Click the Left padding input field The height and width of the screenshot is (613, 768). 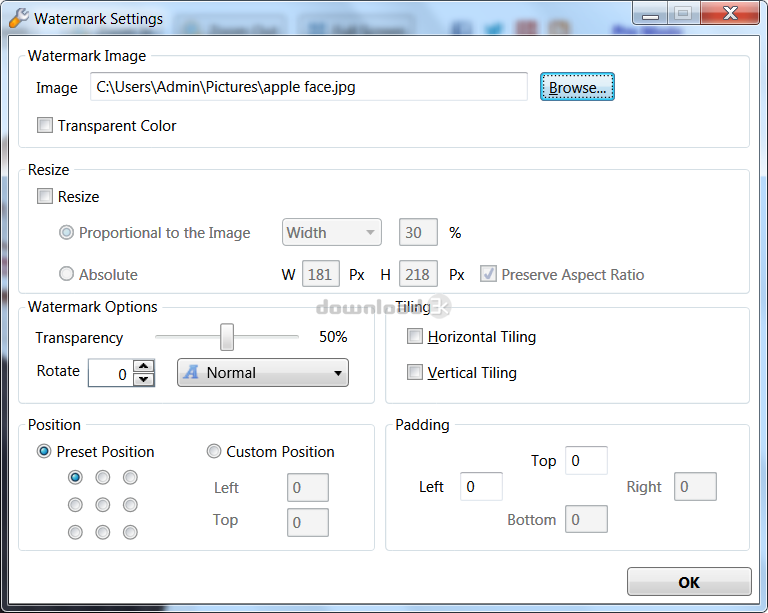point(481,487)
